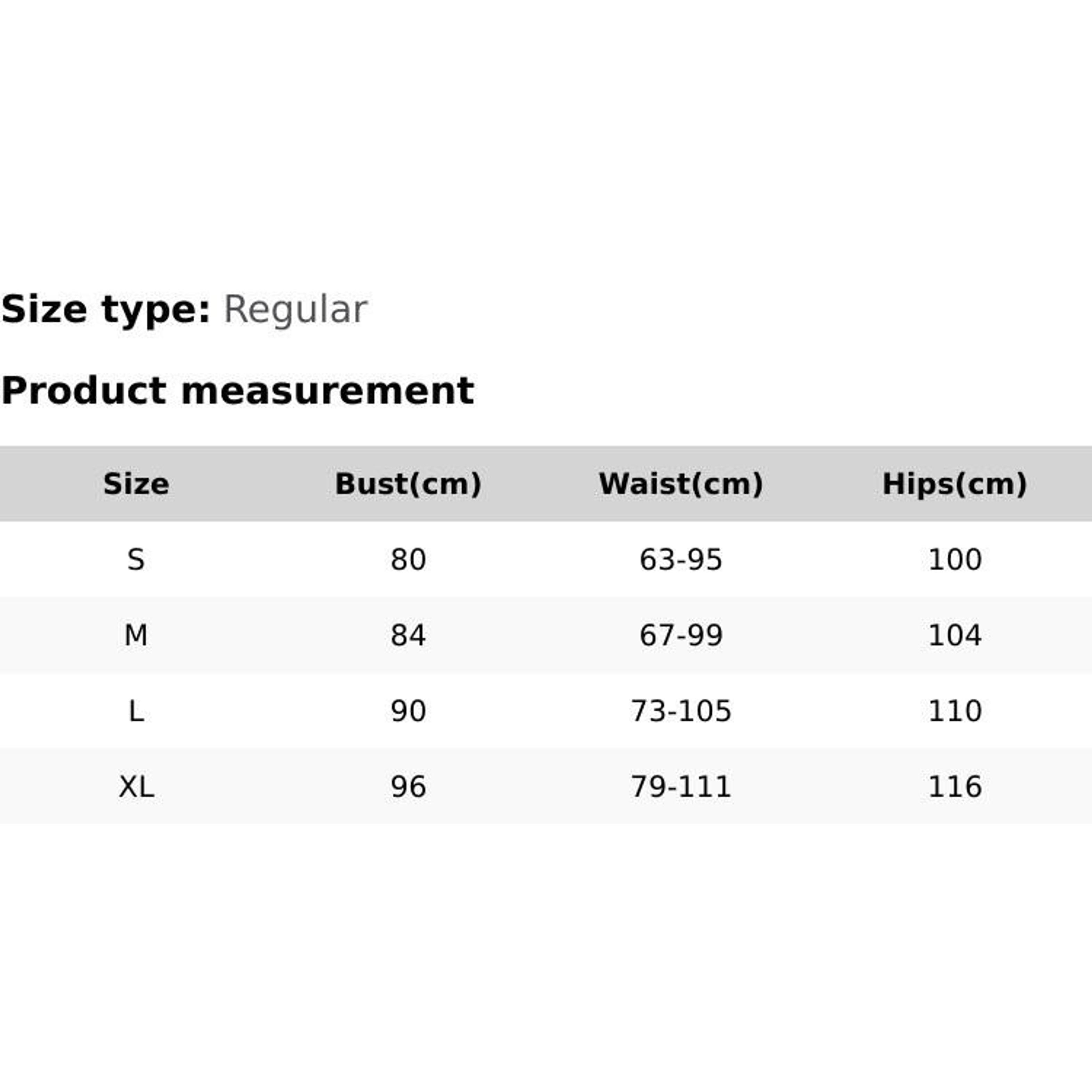Click the waist range 63-95
Viewport: 1092px width, 1092px height.
(x=681, y=560)
